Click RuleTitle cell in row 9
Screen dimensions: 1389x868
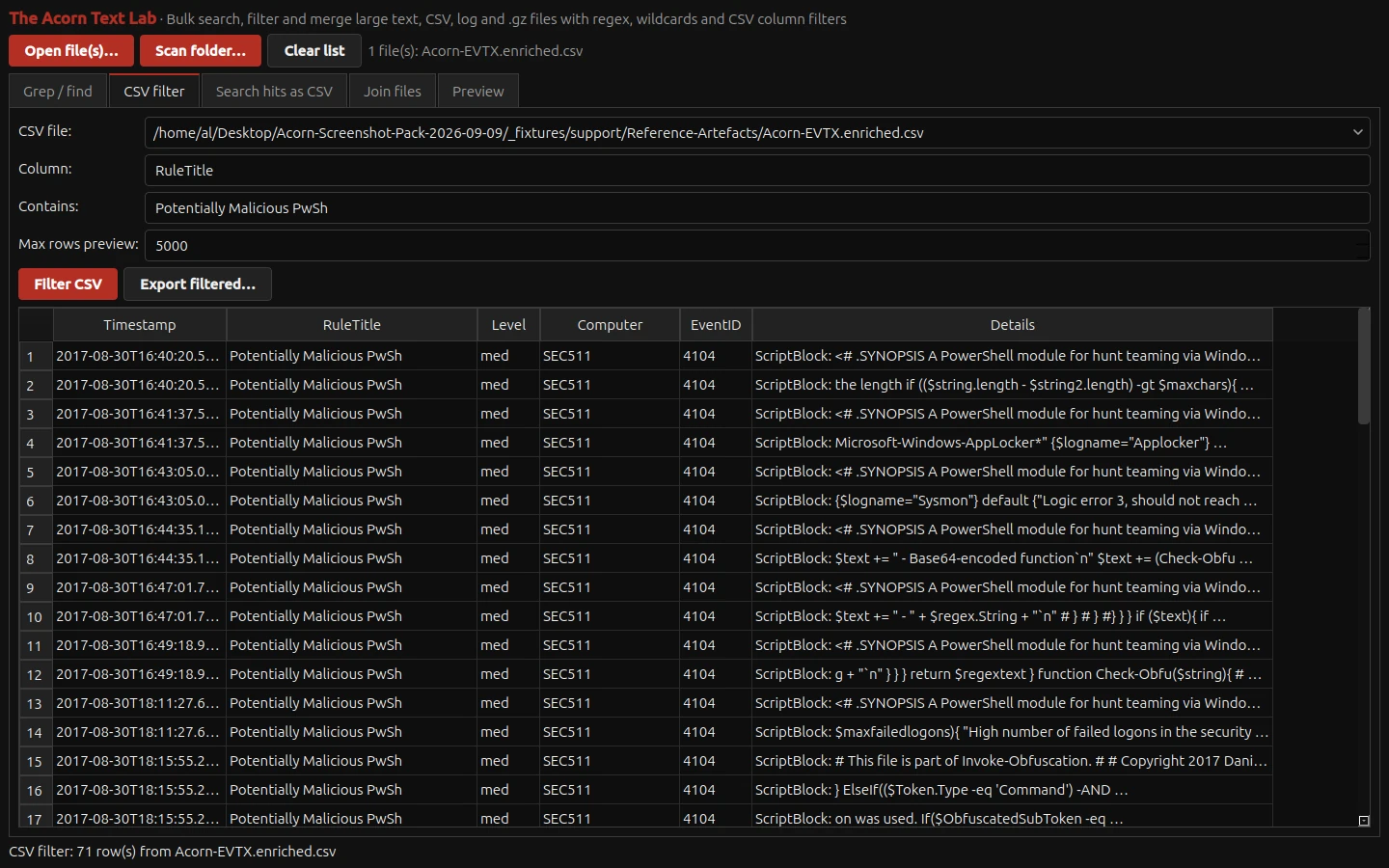[x=352, y=587]
